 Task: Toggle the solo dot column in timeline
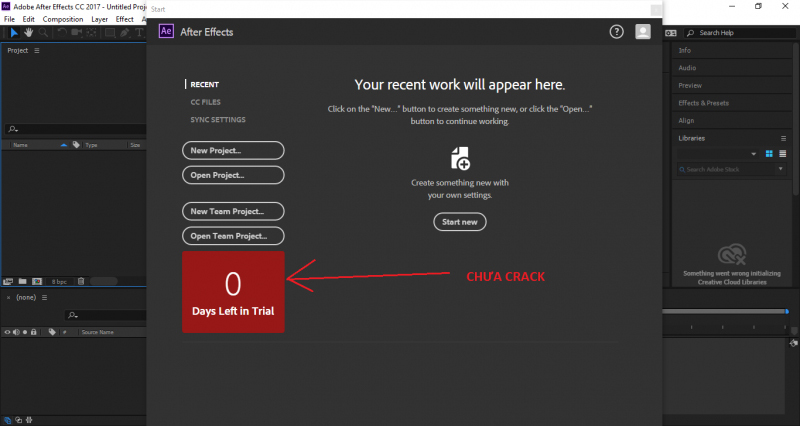(24, 332)
